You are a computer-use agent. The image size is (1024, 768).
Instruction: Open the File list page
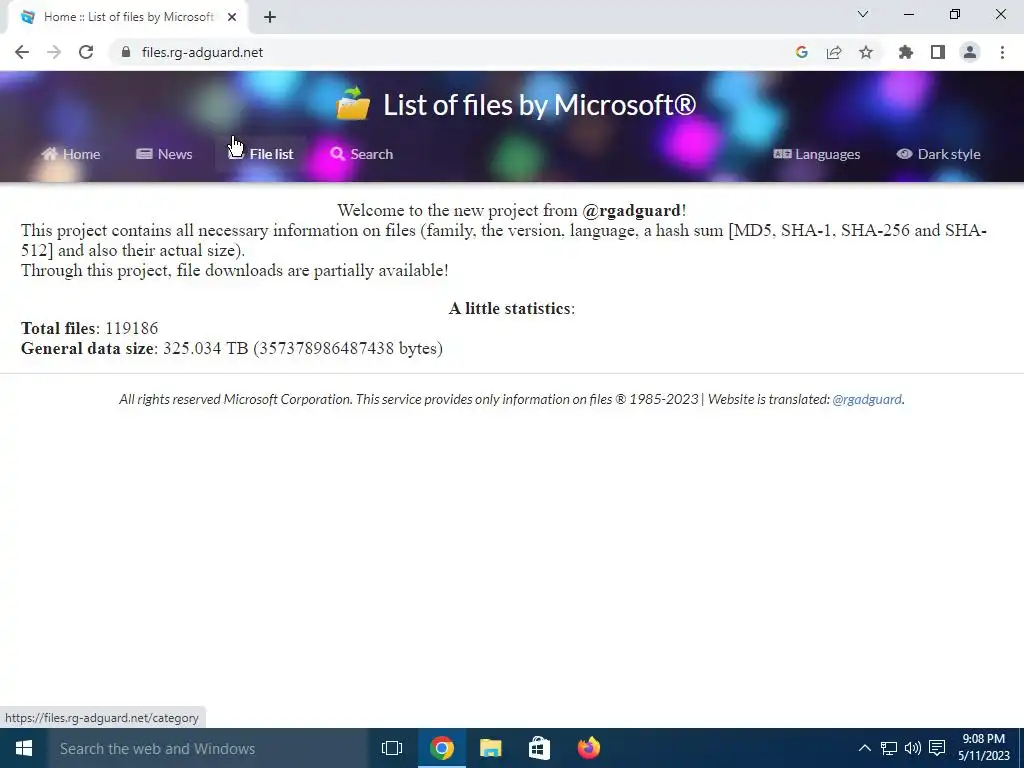point(261,154)
